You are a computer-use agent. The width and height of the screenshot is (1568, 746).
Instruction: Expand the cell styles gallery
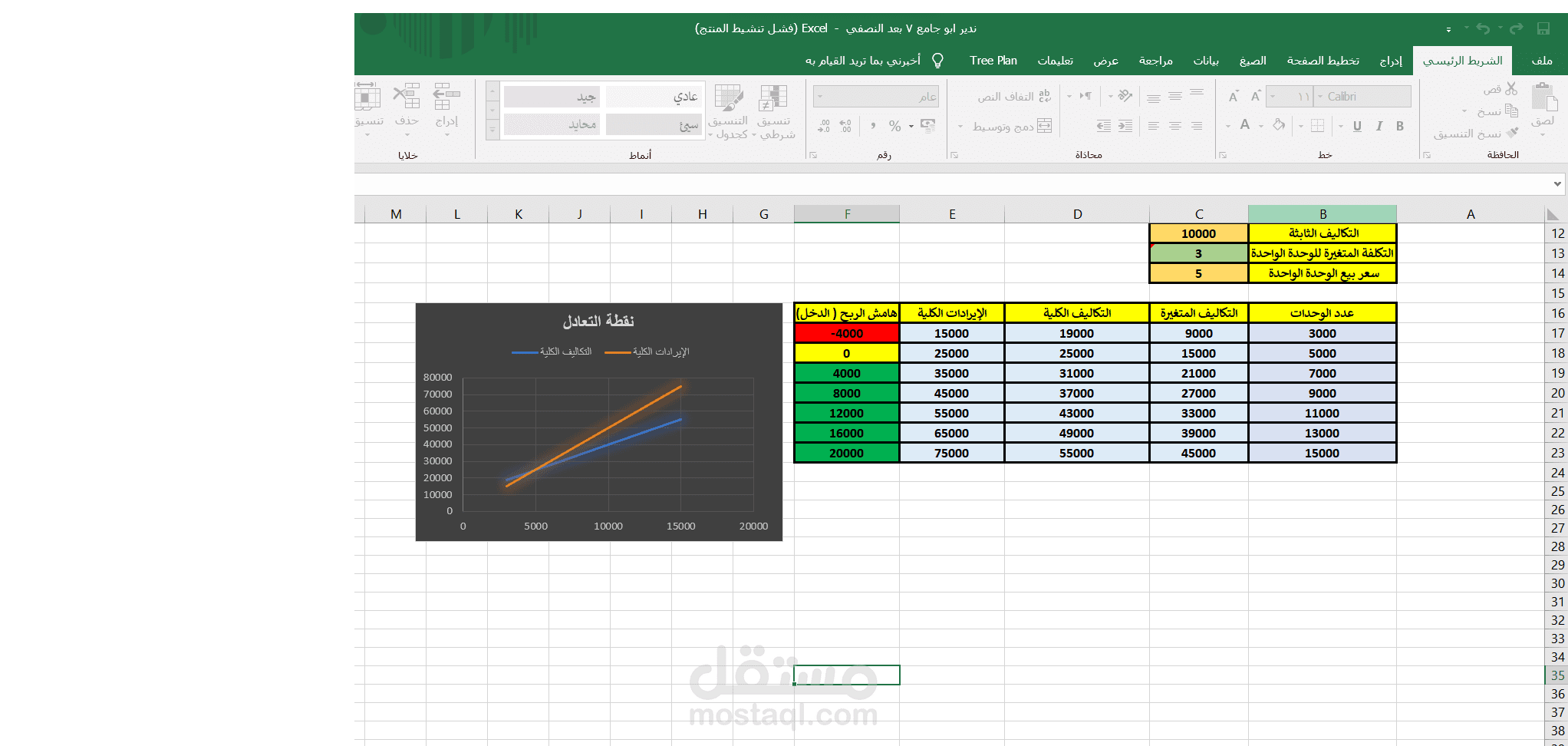(x=492, y=131)
